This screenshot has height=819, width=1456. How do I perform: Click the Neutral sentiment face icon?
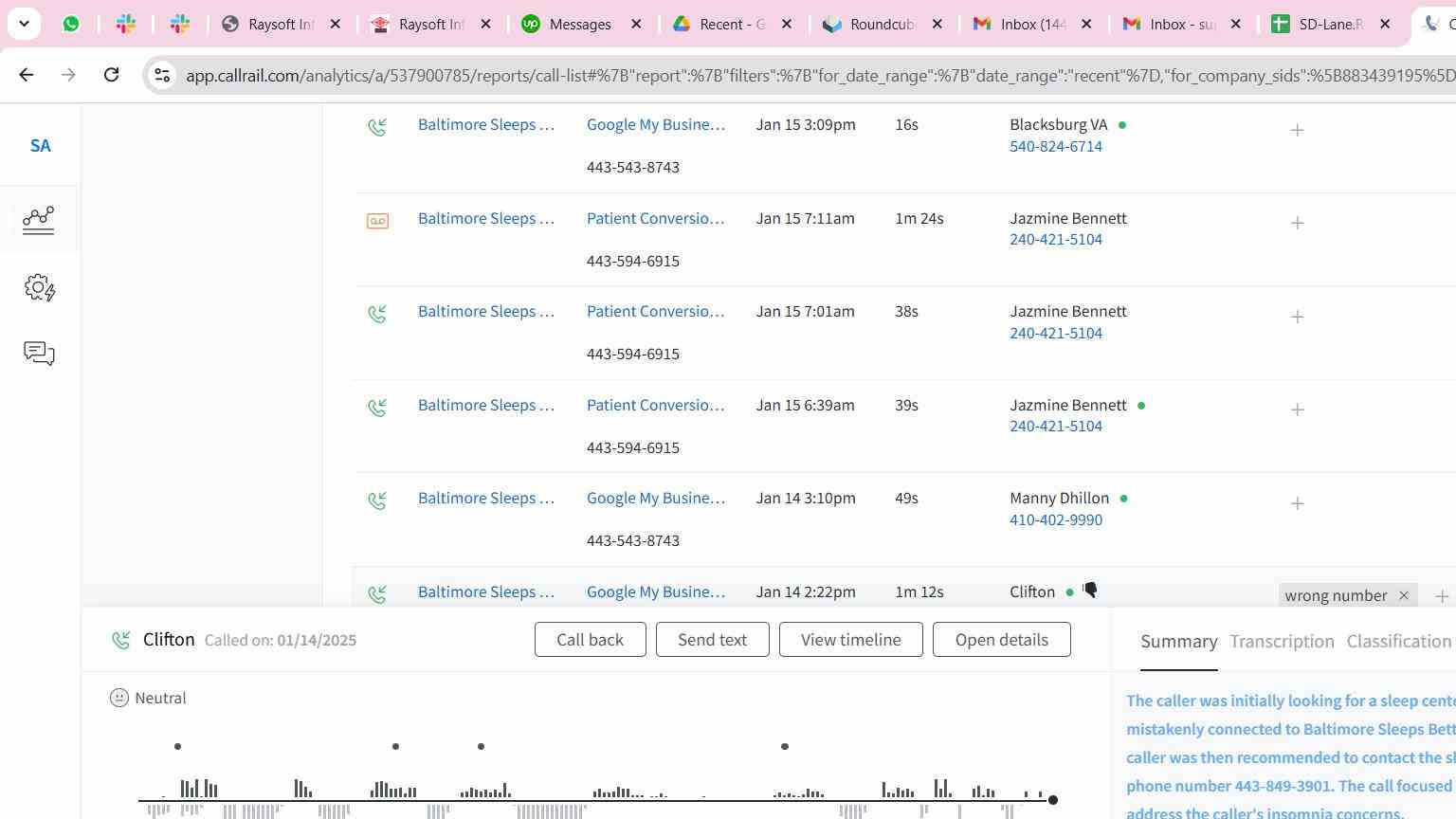click(118, 699)
